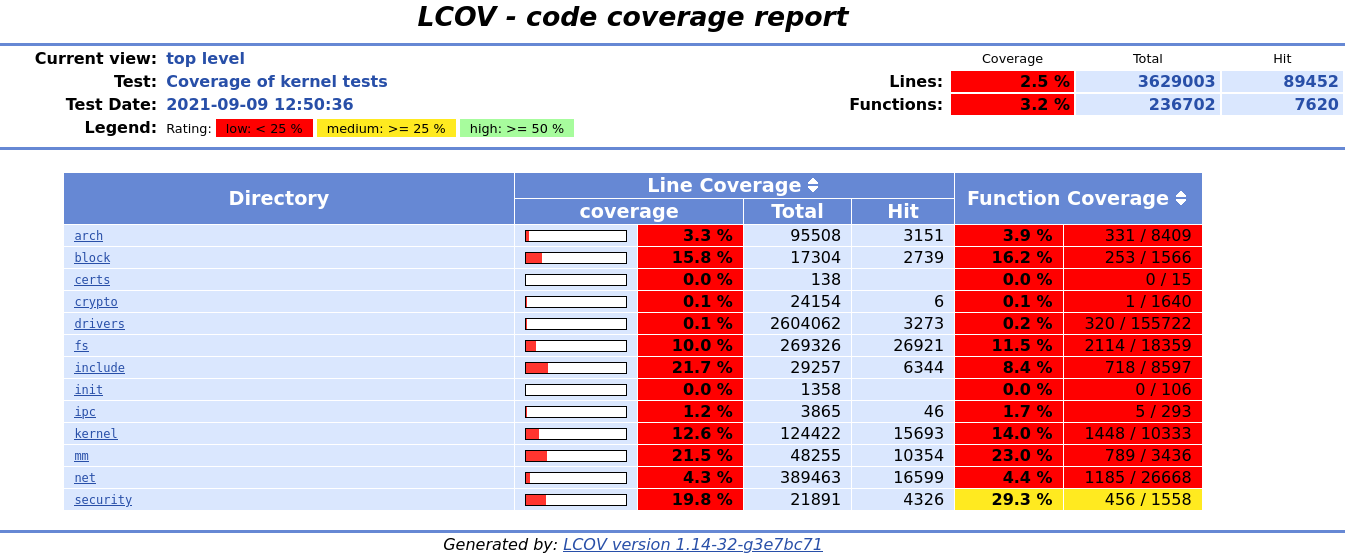Select the ipc directory link
The width and height of the screenshot is (1350, 559).
(84, 412)
